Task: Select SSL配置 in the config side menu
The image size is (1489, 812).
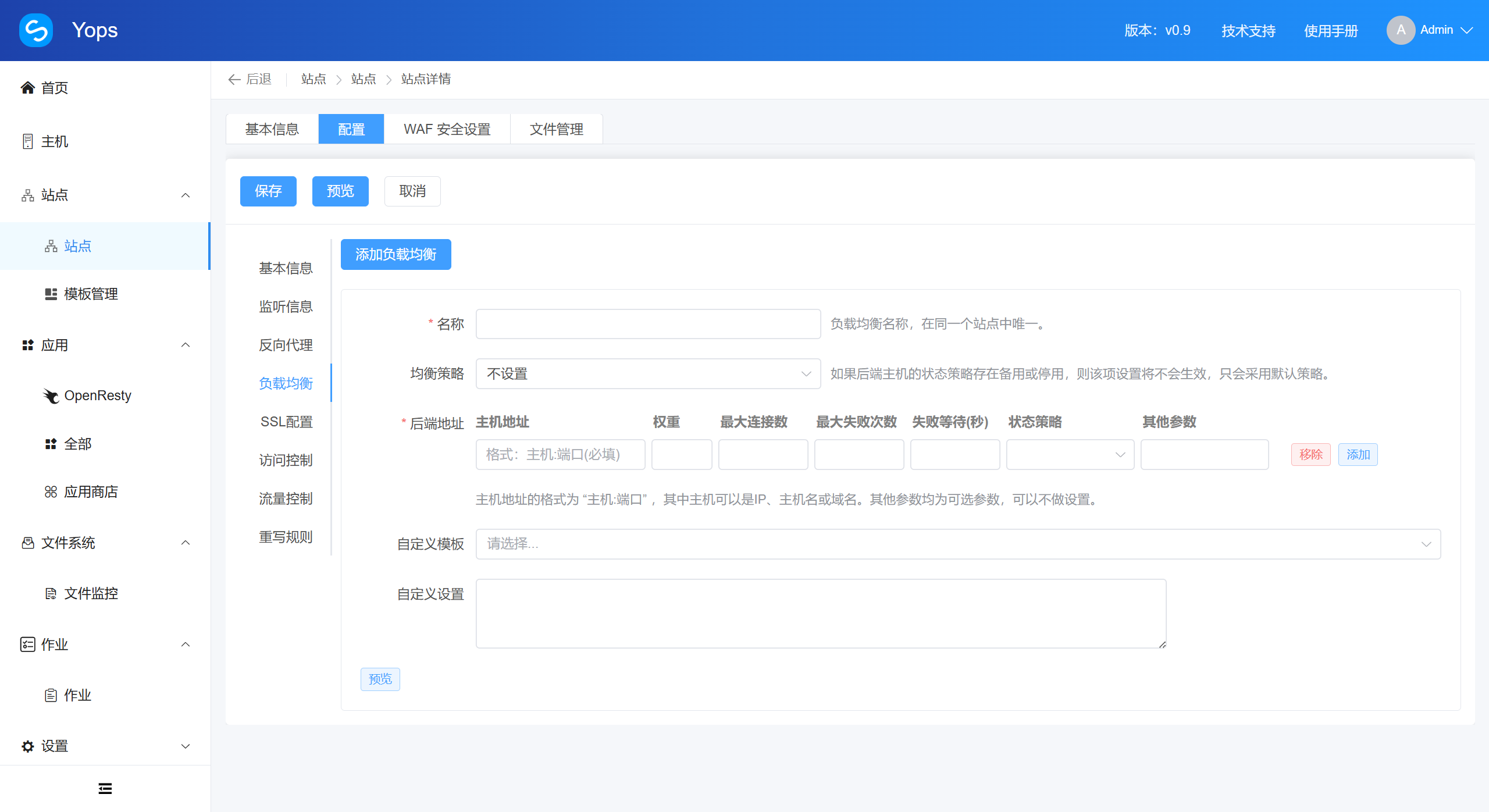Action: point(286,422)
